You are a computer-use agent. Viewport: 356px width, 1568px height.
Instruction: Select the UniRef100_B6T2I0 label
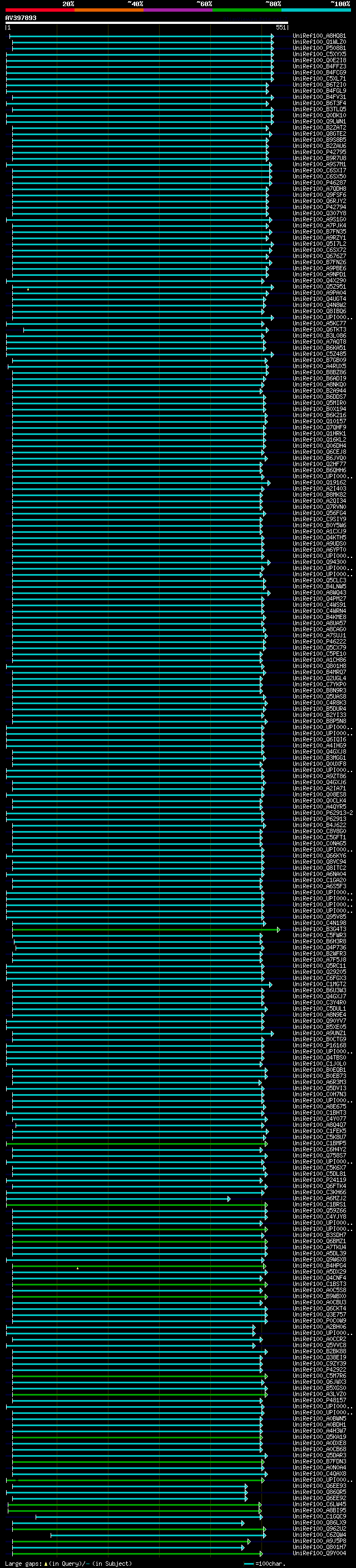click(x=319, y=85)
